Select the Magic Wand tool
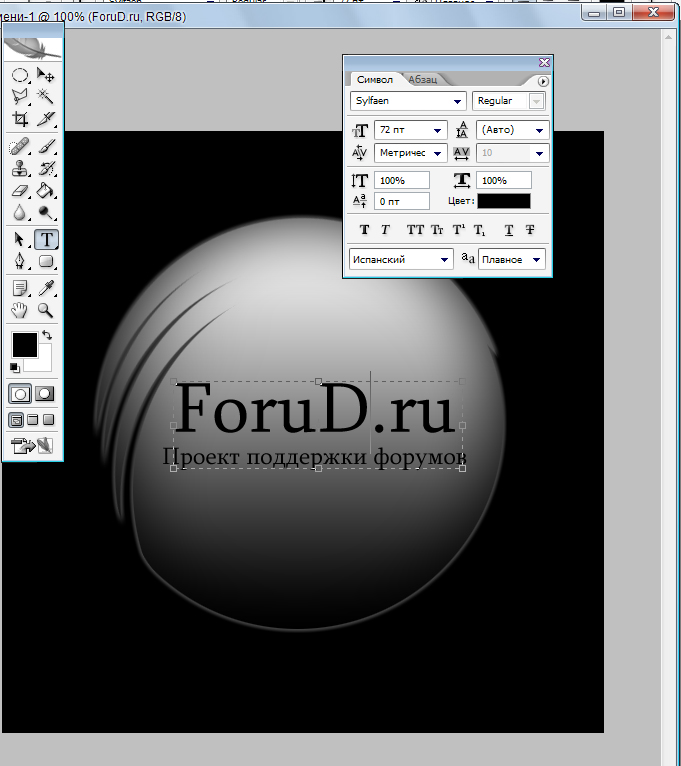The image size is (681, 766). [x=46, y=96]
